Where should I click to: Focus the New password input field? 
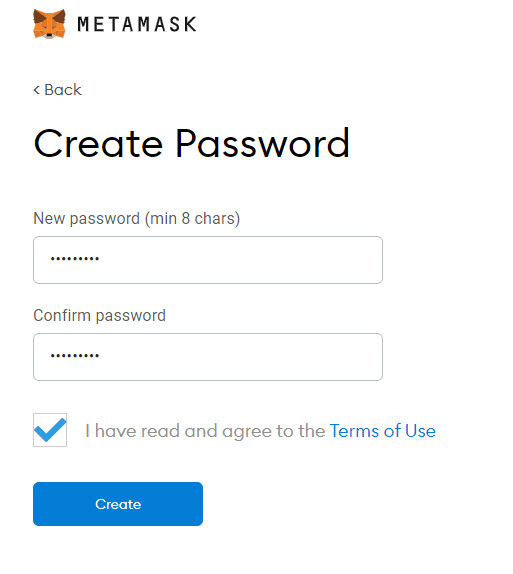pos(208,260)
